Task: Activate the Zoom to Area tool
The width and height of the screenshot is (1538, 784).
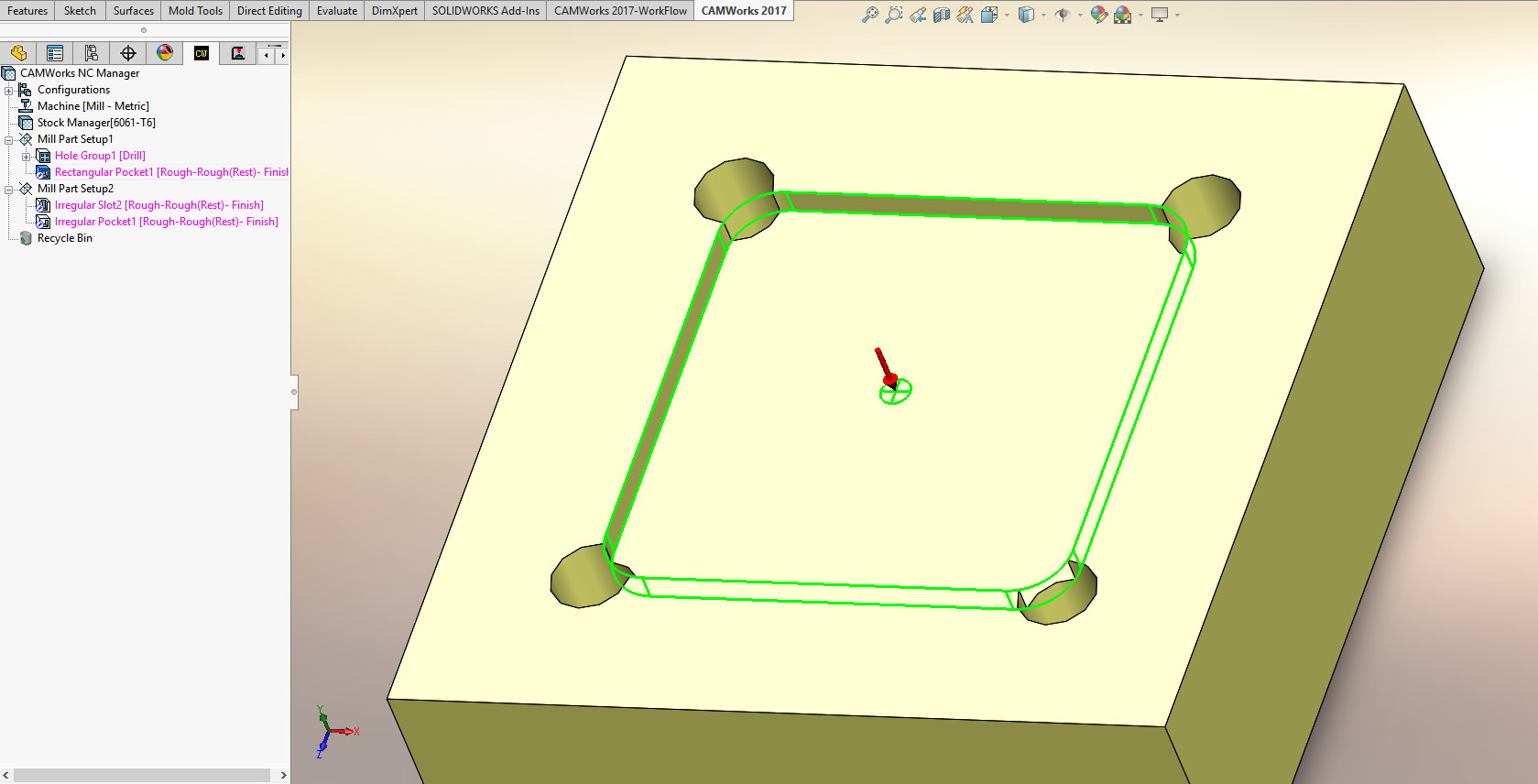Action: [x=893, y=15]
